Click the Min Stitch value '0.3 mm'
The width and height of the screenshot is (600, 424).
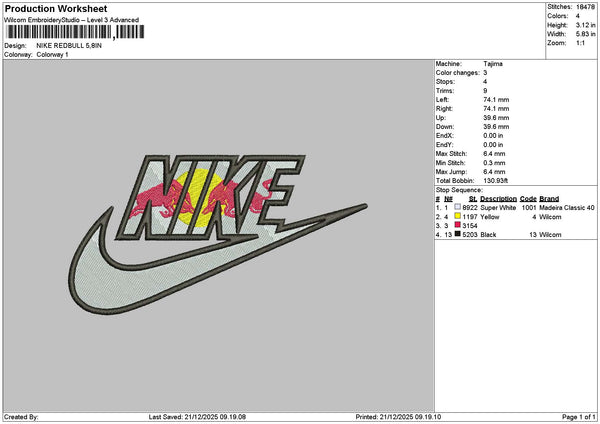click(494, 163)
